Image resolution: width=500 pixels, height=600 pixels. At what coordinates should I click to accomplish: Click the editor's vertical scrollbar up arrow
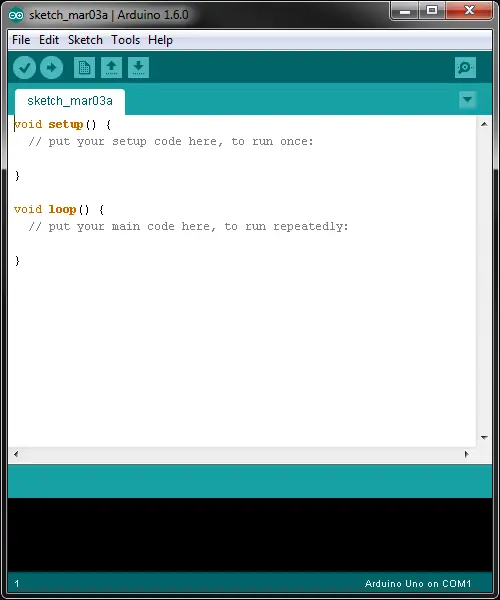pyautogui.click(x=484, y=124)
